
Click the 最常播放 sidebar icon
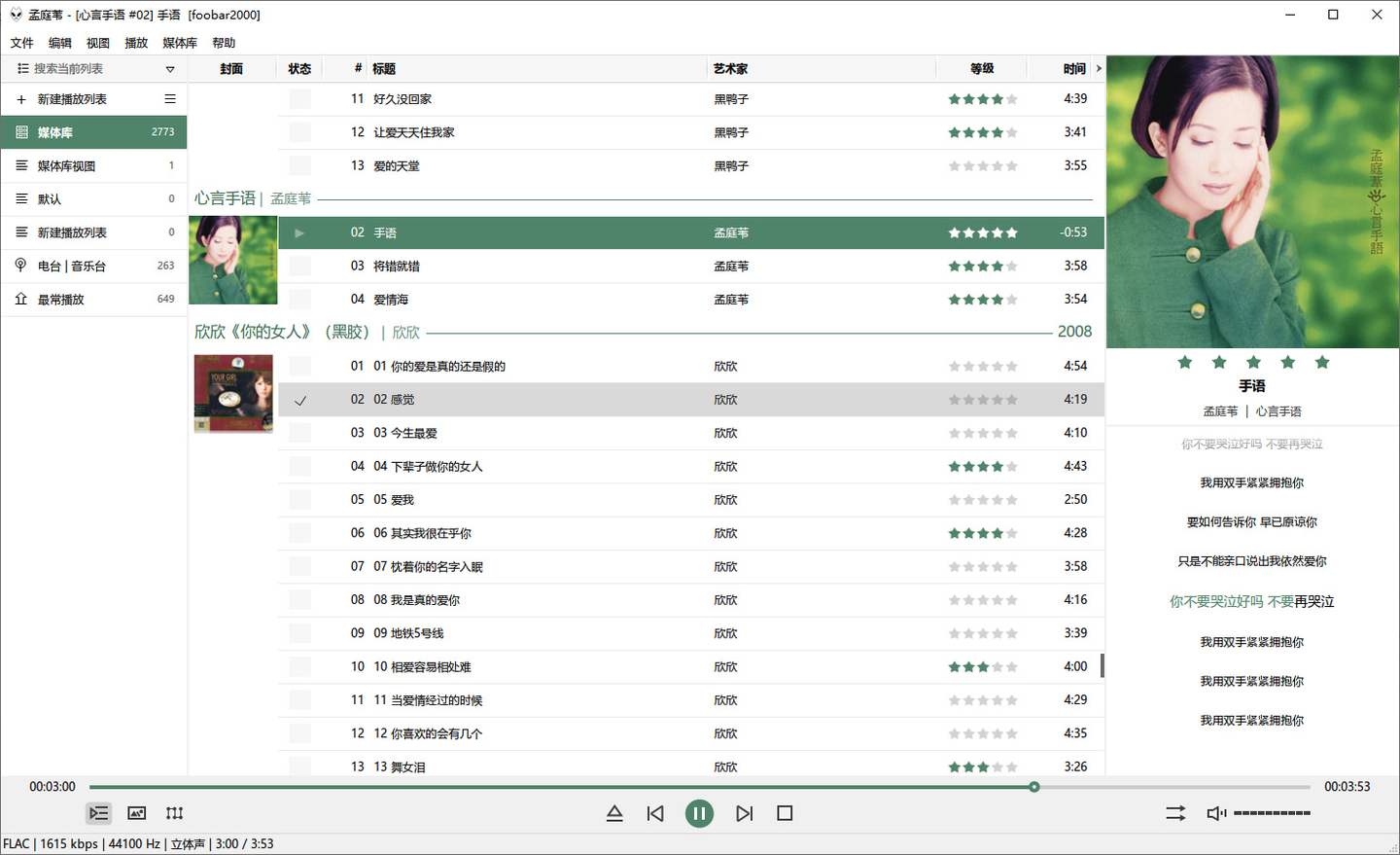[x=21, y=299]
